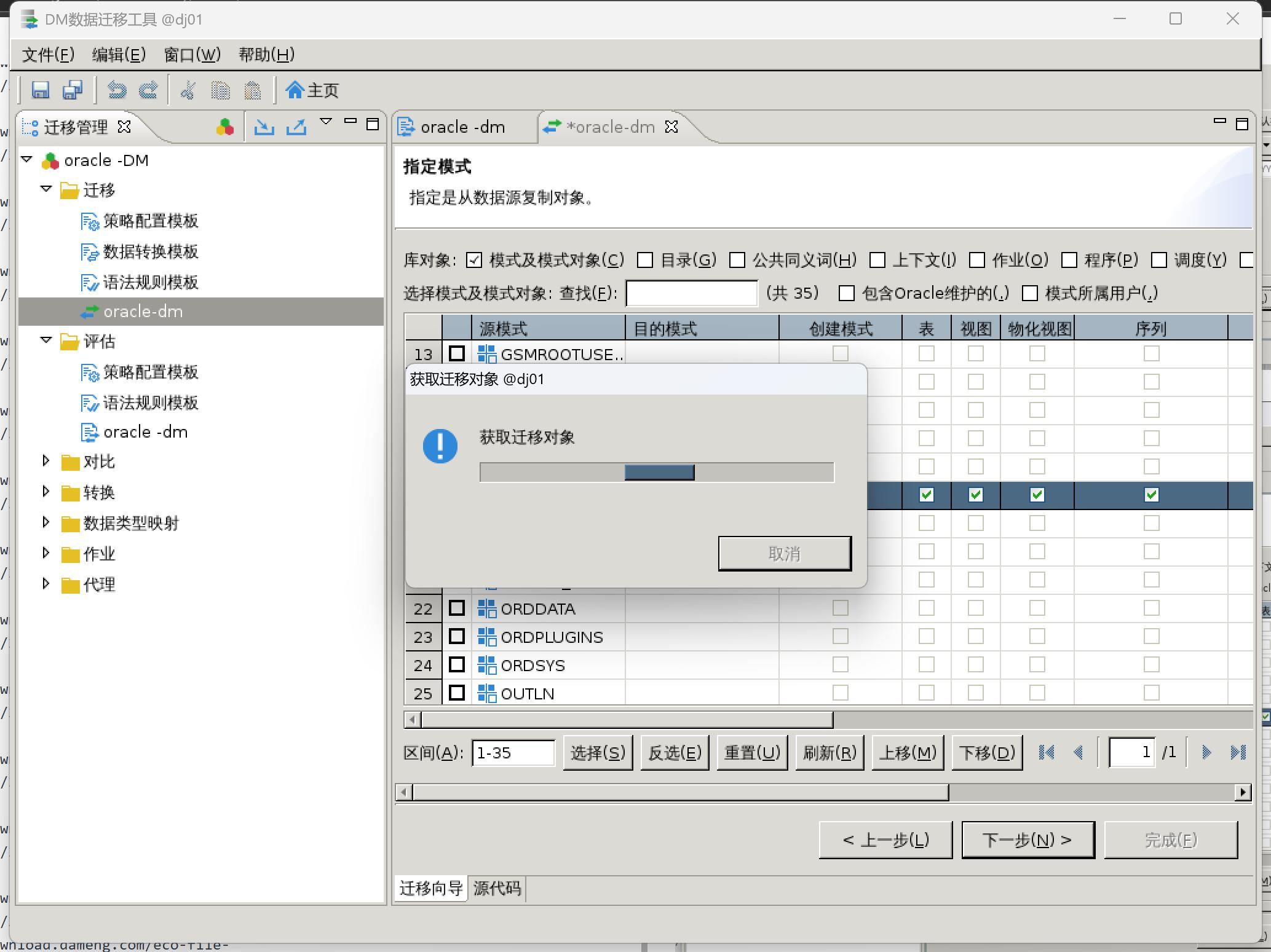Image resolution: width=1271 pixels, height=952 pixels.
Task: Switch to the 源代码 tab
Action: point(497,889)
